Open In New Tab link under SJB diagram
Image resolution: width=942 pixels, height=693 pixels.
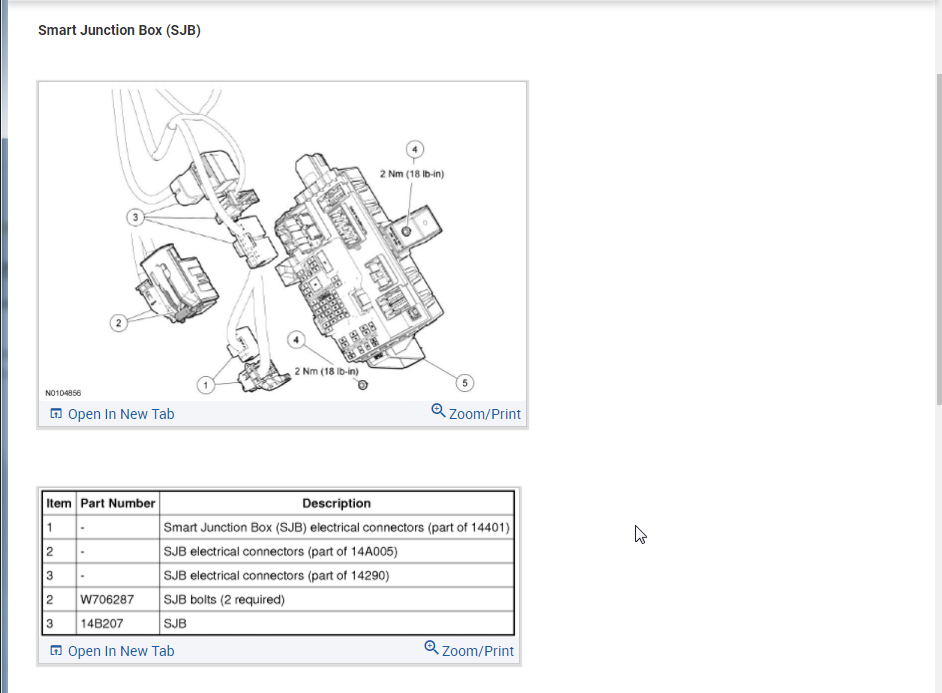(x=121, y=414)
